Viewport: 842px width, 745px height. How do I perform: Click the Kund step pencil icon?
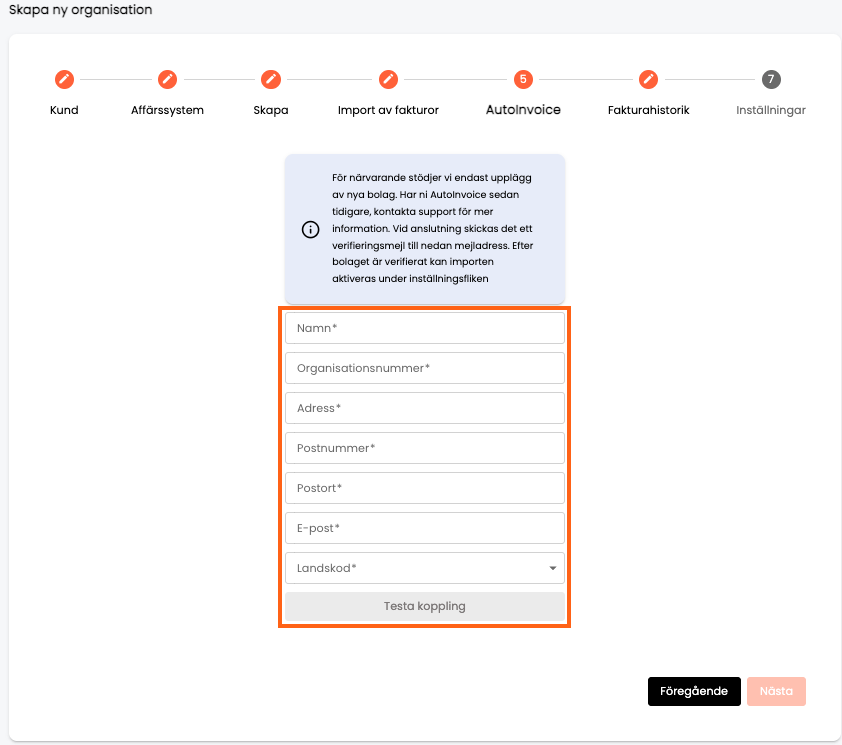click(x=64, y=79)
